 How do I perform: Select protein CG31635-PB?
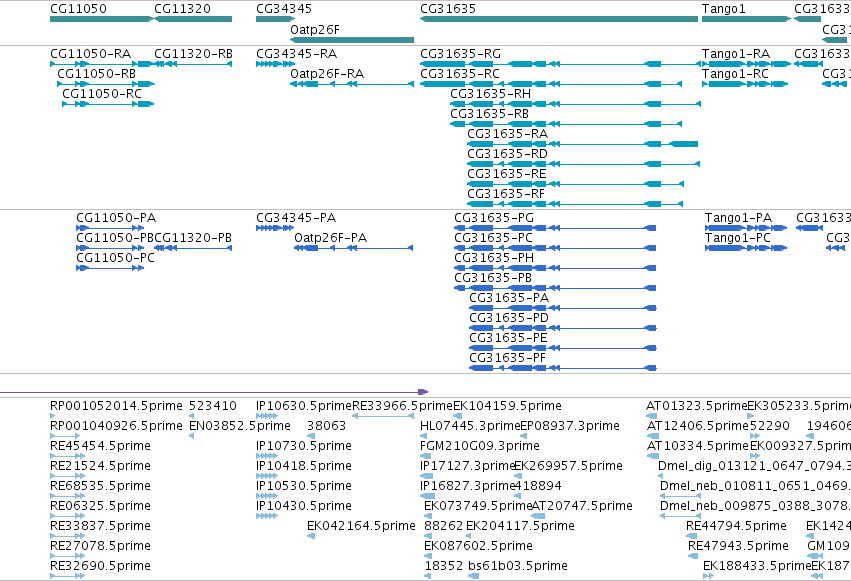click(x=555, y=288)
